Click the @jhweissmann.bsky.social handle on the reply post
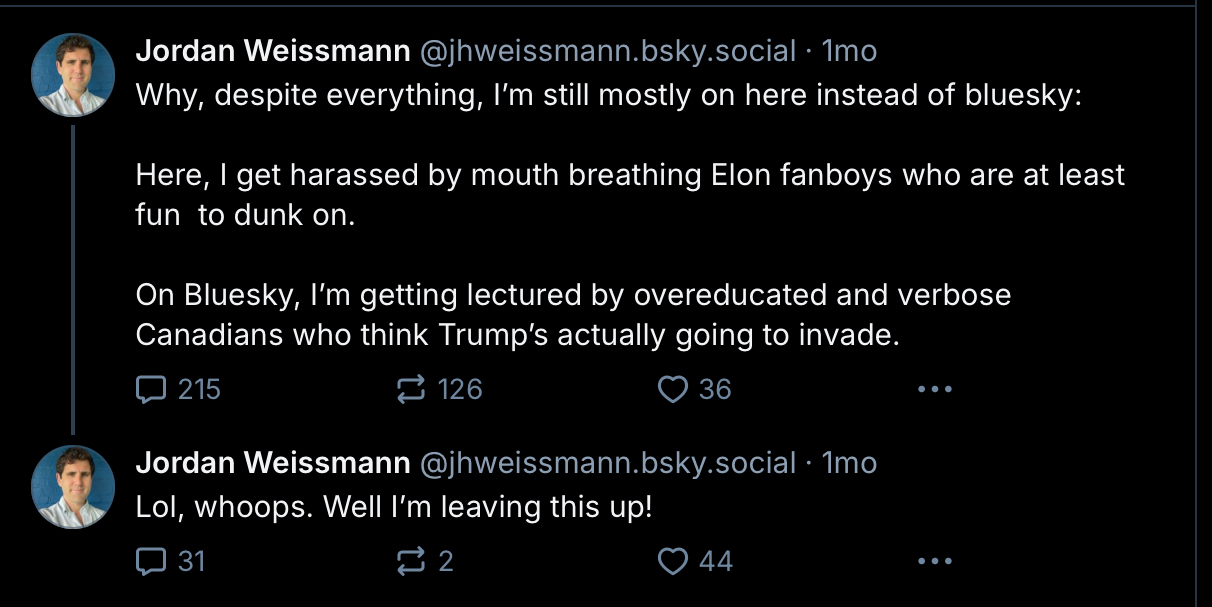The image size is (1212, 607). [607, 463]
